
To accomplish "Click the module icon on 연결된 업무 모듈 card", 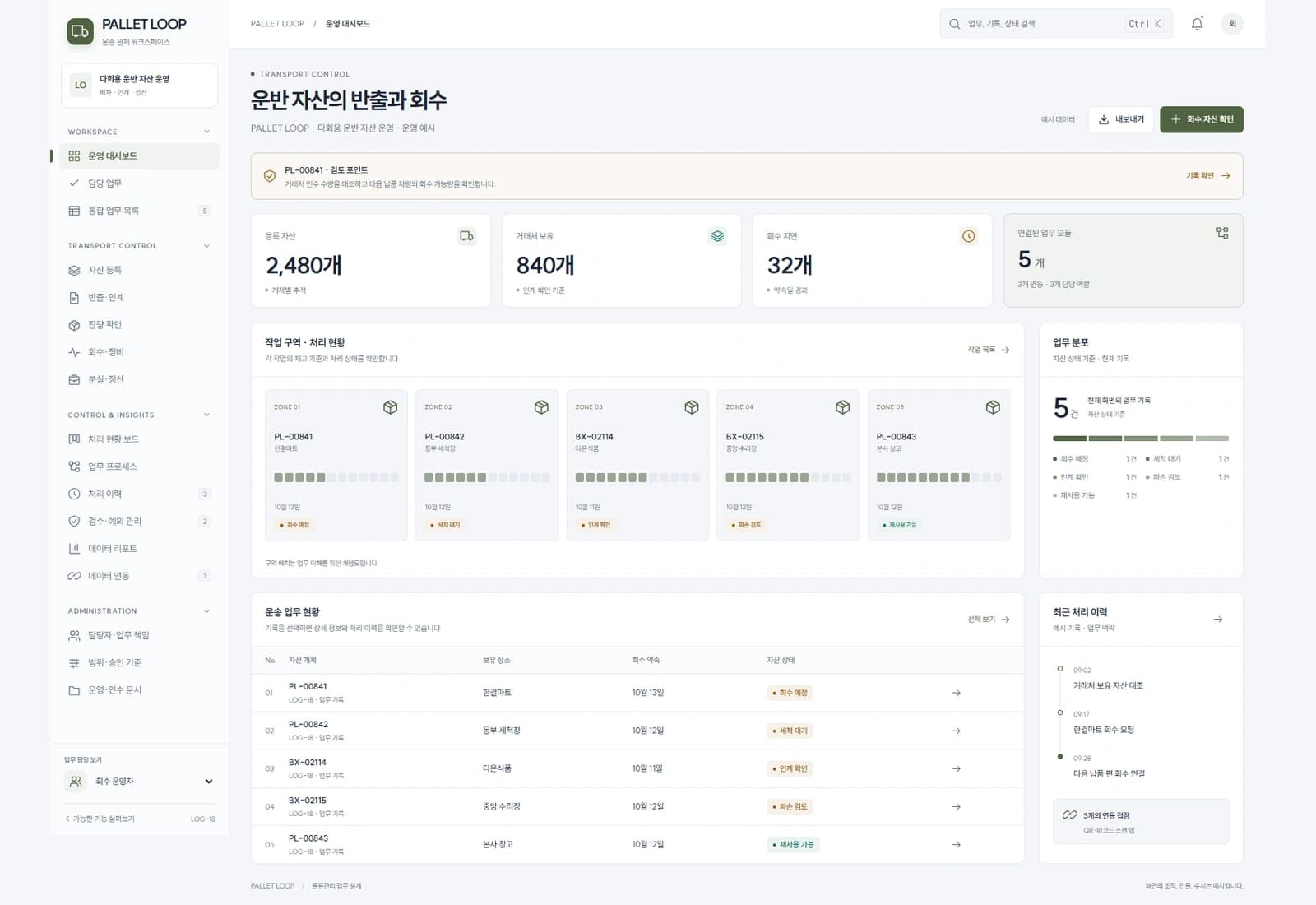I will 1222,233.
